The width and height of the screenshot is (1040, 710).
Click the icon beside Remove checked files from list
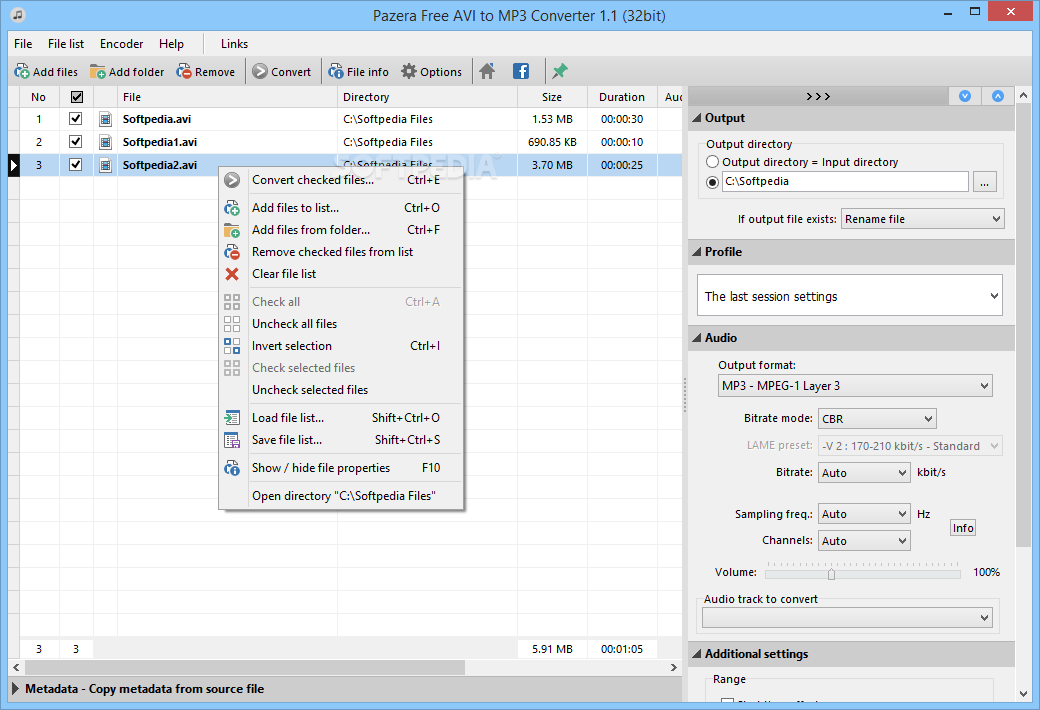click(x=231, y=252)
